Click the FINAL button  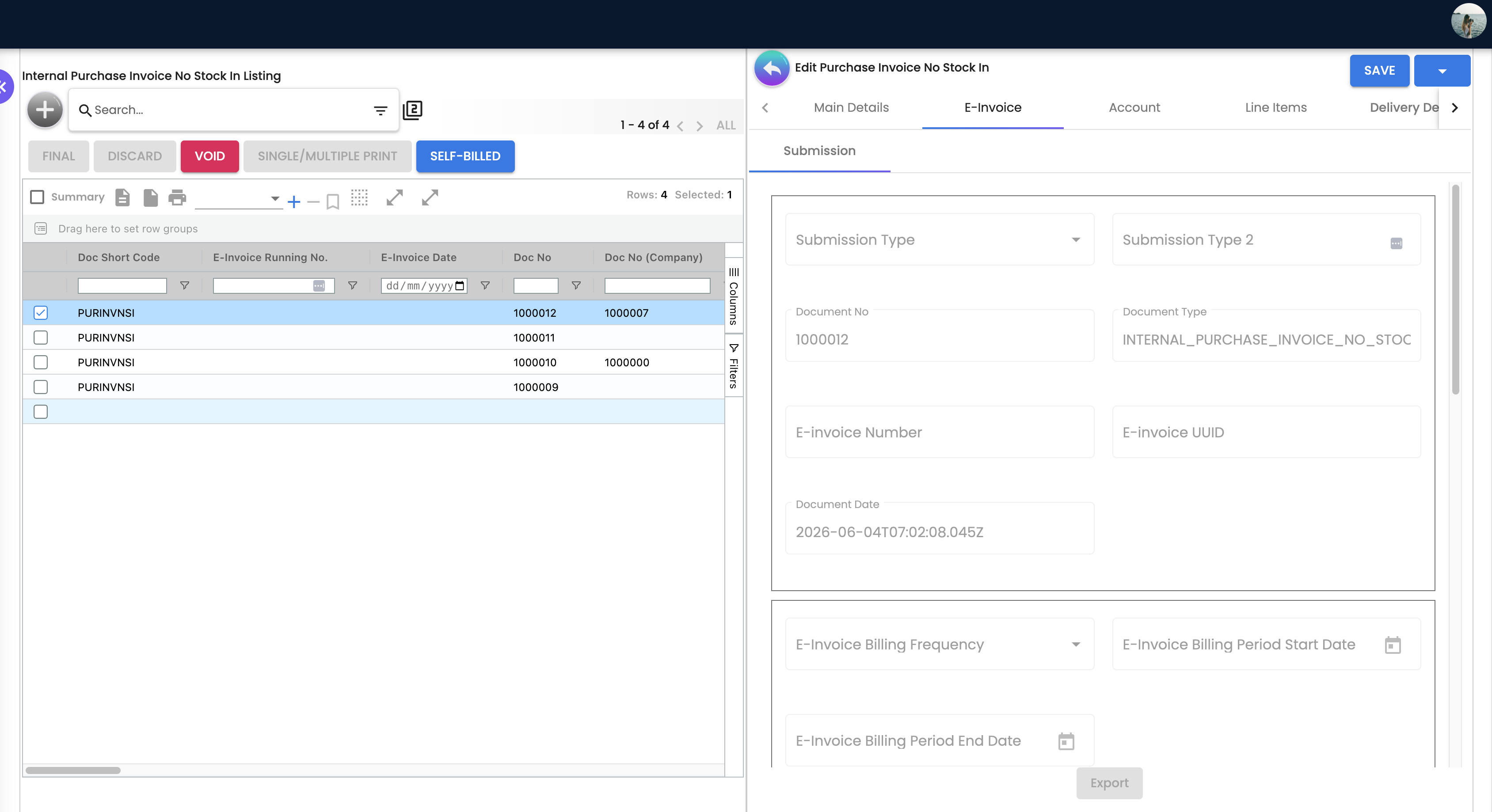click(x=58, y=156)
